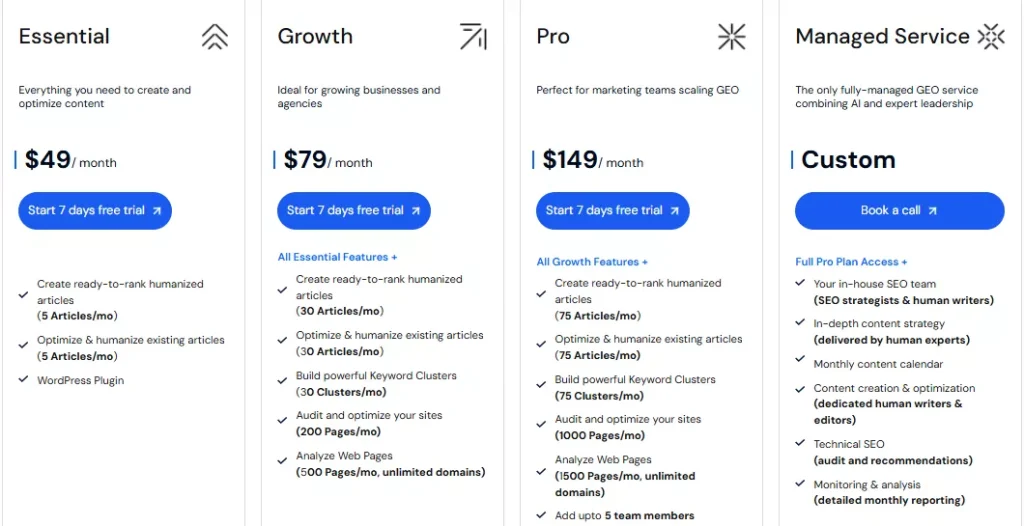Screen dimensions: 1024x526
Task: Click checkmark next to Add upto 5 team members
Action: point(542,516)
